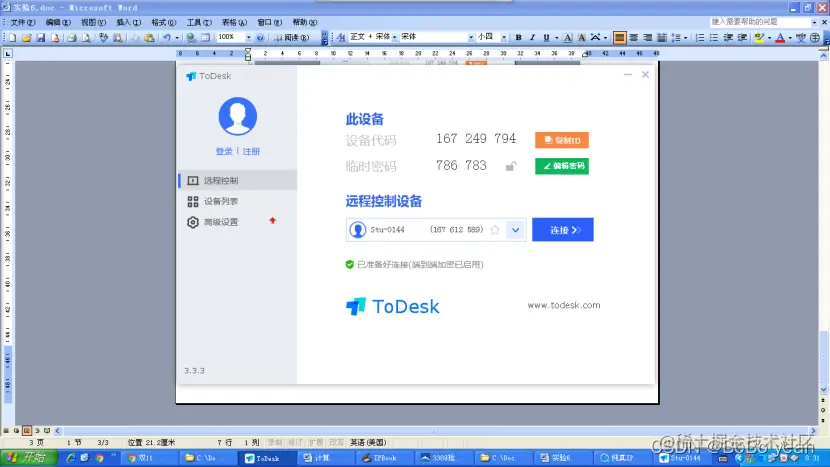830x467 pixels.
Task: Open the font name dropdown 宋体
Action: click(x=471, y=37)
